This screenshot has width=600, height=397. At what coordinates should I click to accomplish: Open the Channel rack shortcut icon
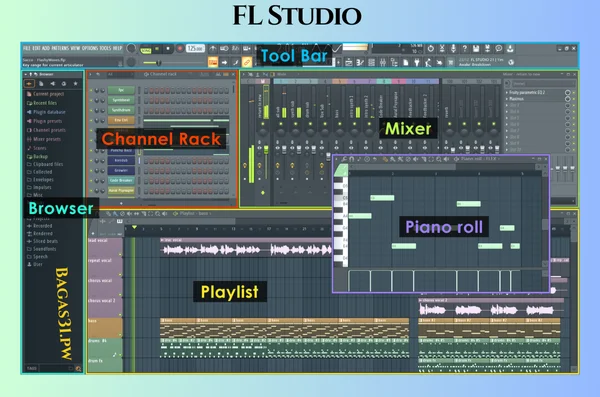[371, 62]
